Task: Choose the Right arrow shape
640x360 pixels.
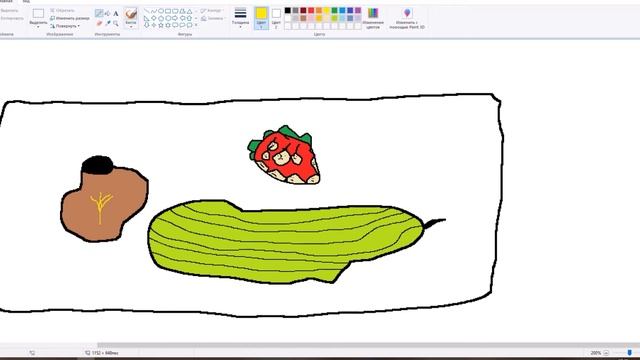Action: 175,18
